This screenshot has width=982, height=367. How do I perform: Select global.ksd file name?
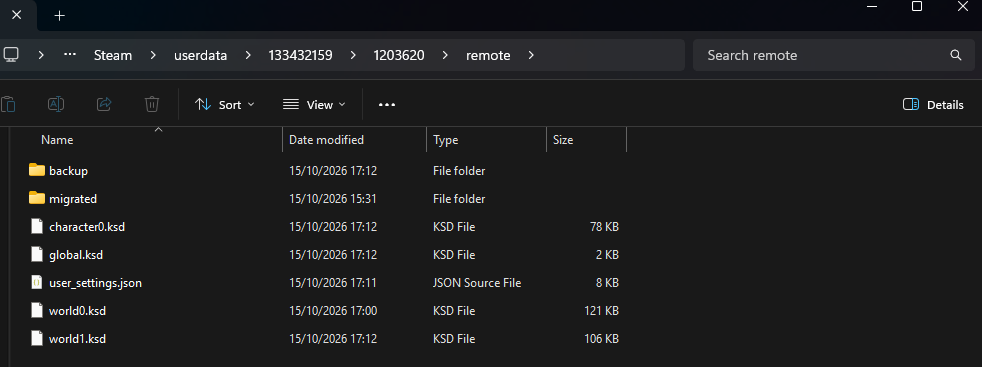pos(76,255)
